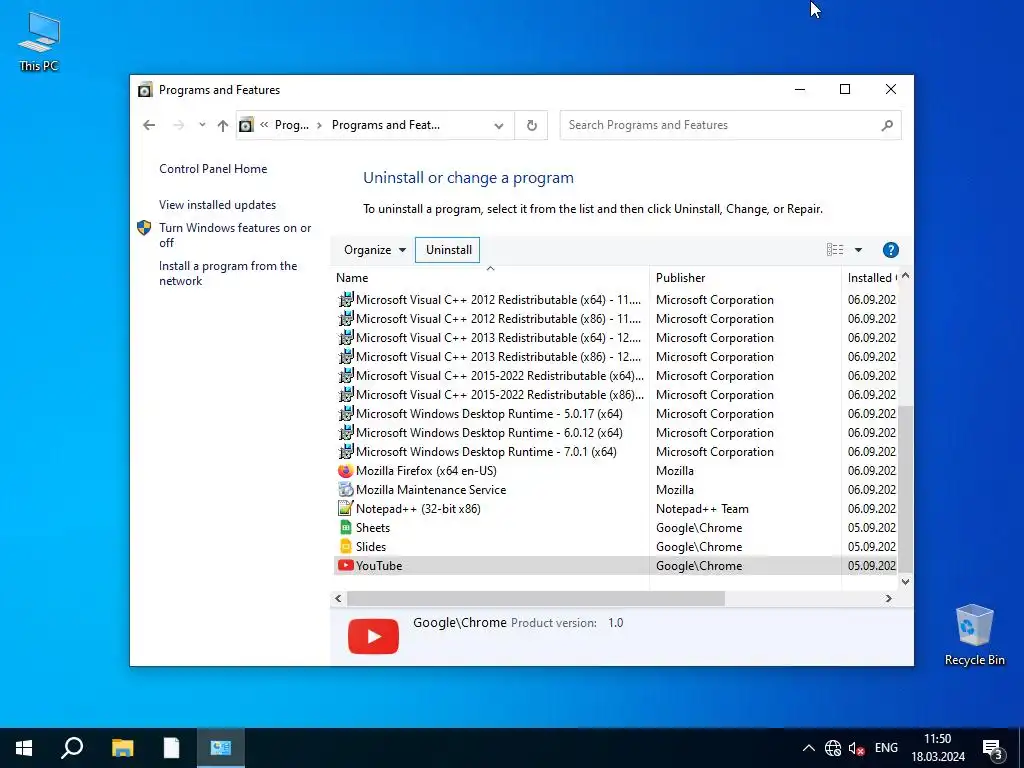Click scroll down arrow of list
This screenshot has height=768, width=1024.
[905, 582]
